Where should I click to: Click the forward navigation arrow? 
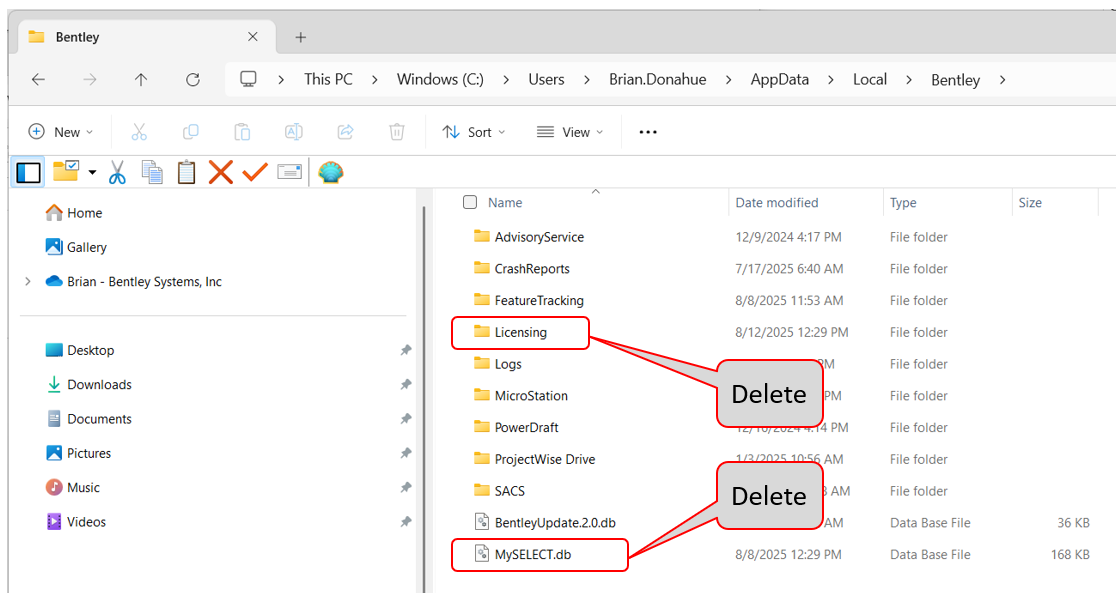(90, 80)
